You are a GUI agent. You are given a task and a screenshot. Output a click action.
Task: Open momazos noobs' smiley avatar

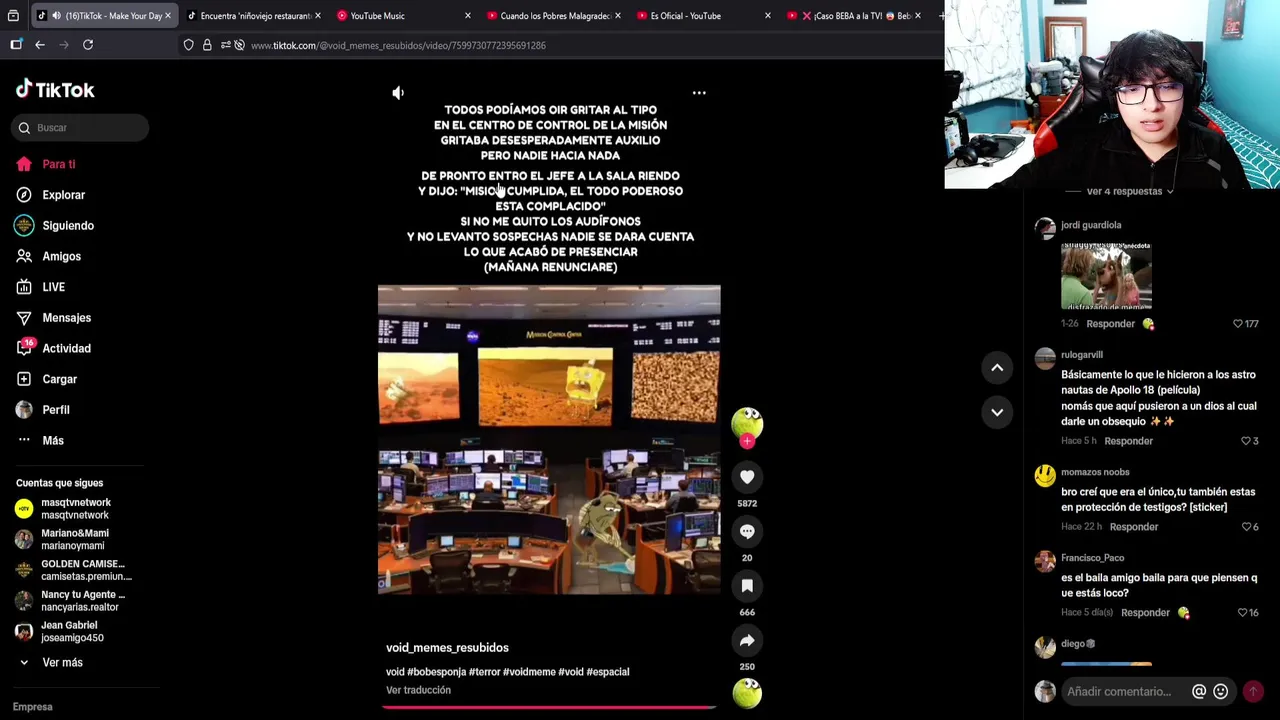[x=1045, y=476]
